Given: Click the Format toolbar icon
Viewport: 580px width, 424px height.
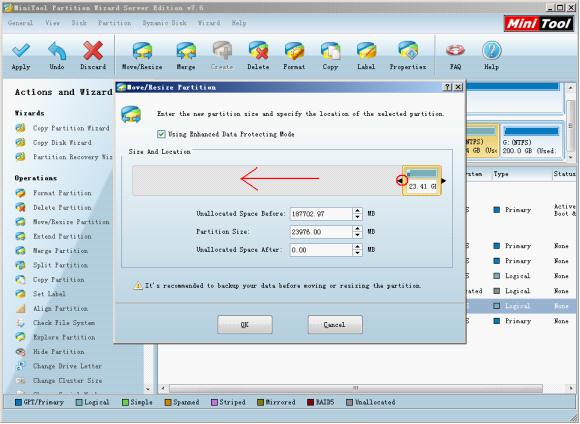Looking at the screenshot, I should click(294, 51).
